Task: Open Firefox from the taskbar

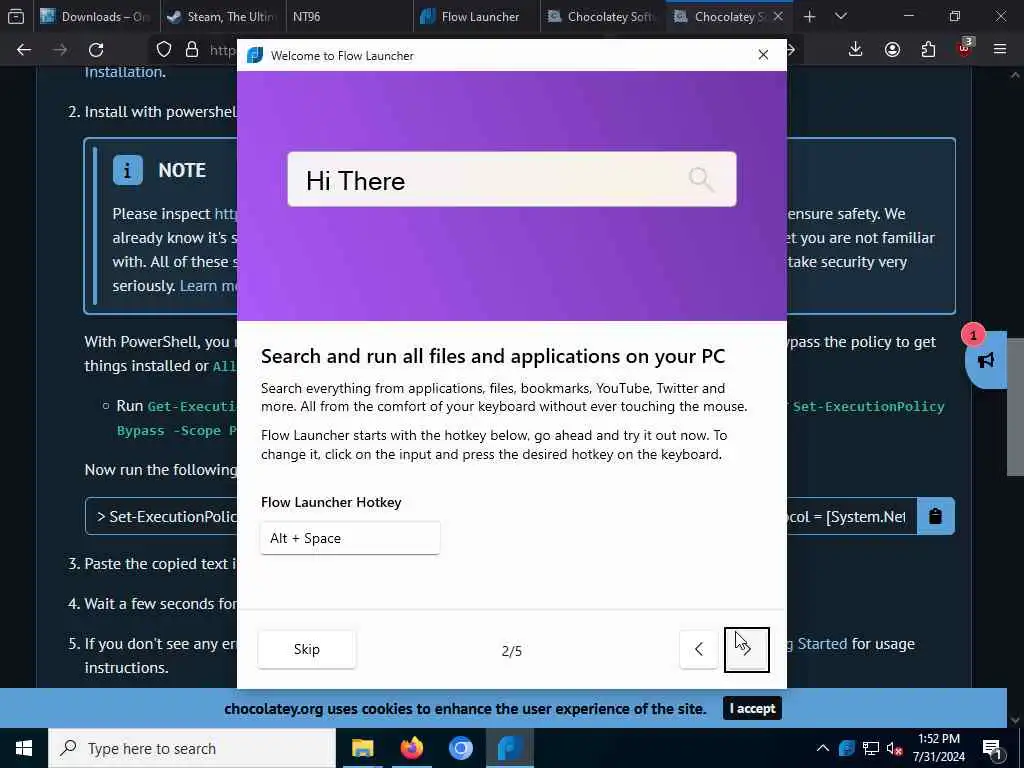Action: tap(411, 748)
